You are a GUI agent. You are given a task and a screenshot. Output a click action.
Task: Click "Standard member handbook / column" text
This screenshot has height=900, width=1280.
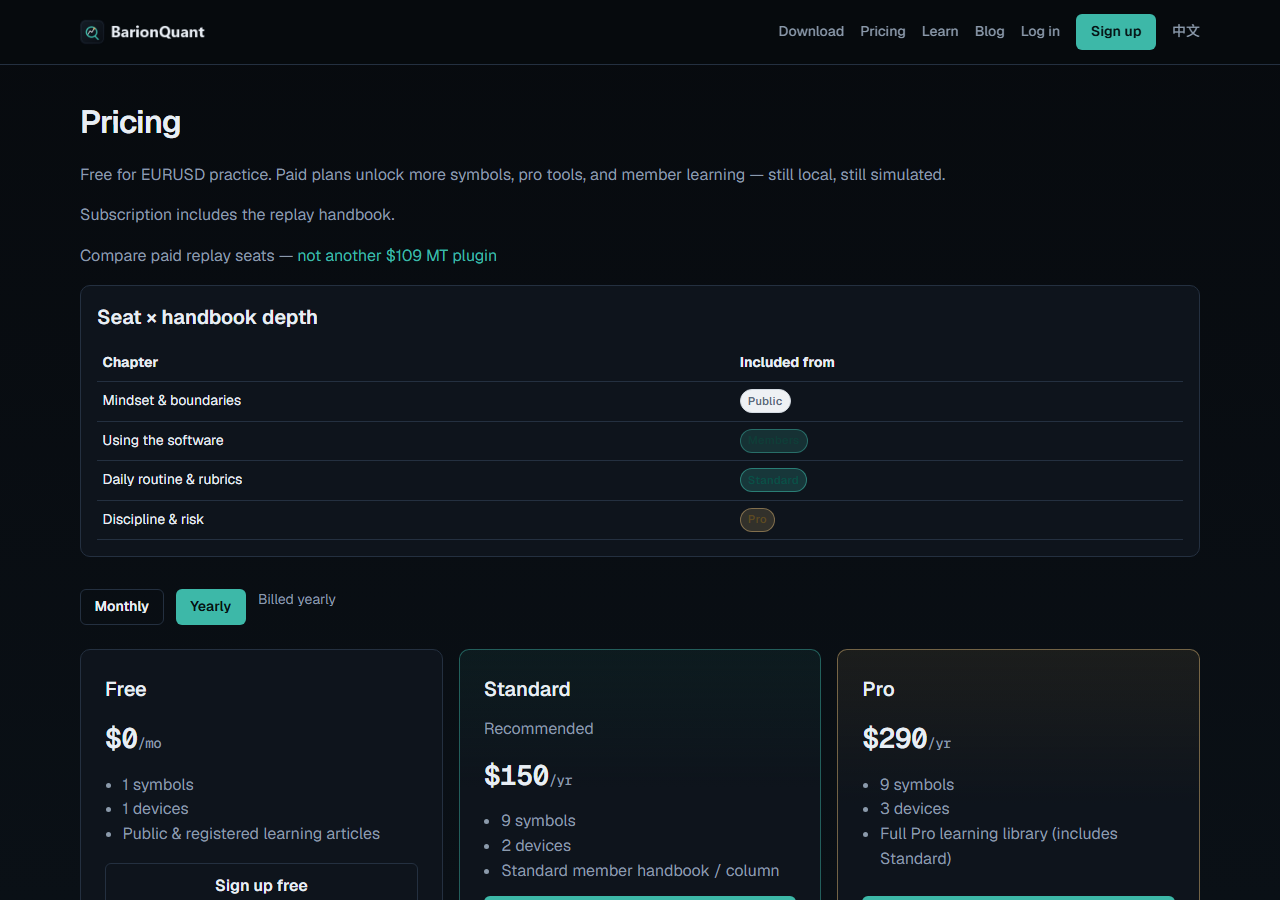(640, 871)
